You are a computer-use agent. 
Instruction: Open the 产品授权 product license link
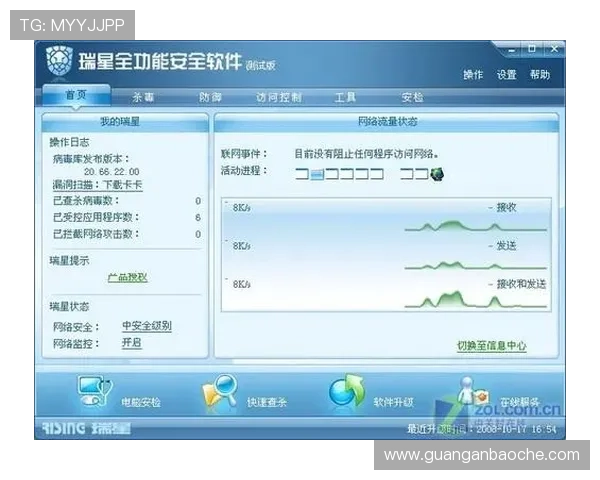click(127, 277)
